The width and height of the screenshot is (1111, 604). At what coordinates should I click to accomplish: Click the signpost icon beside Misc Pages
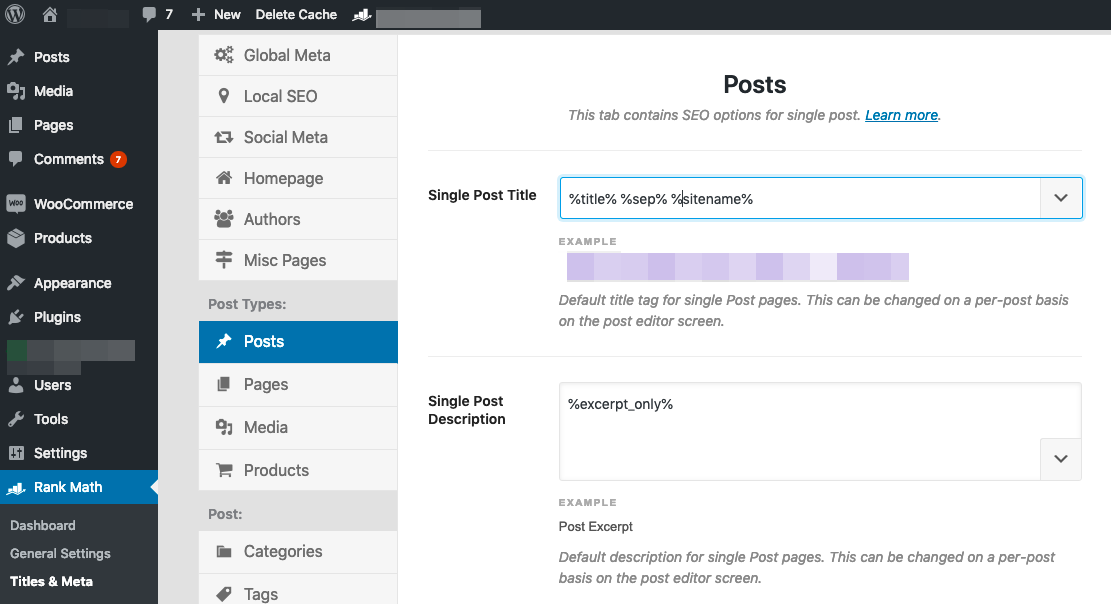[x=224, y=260]
